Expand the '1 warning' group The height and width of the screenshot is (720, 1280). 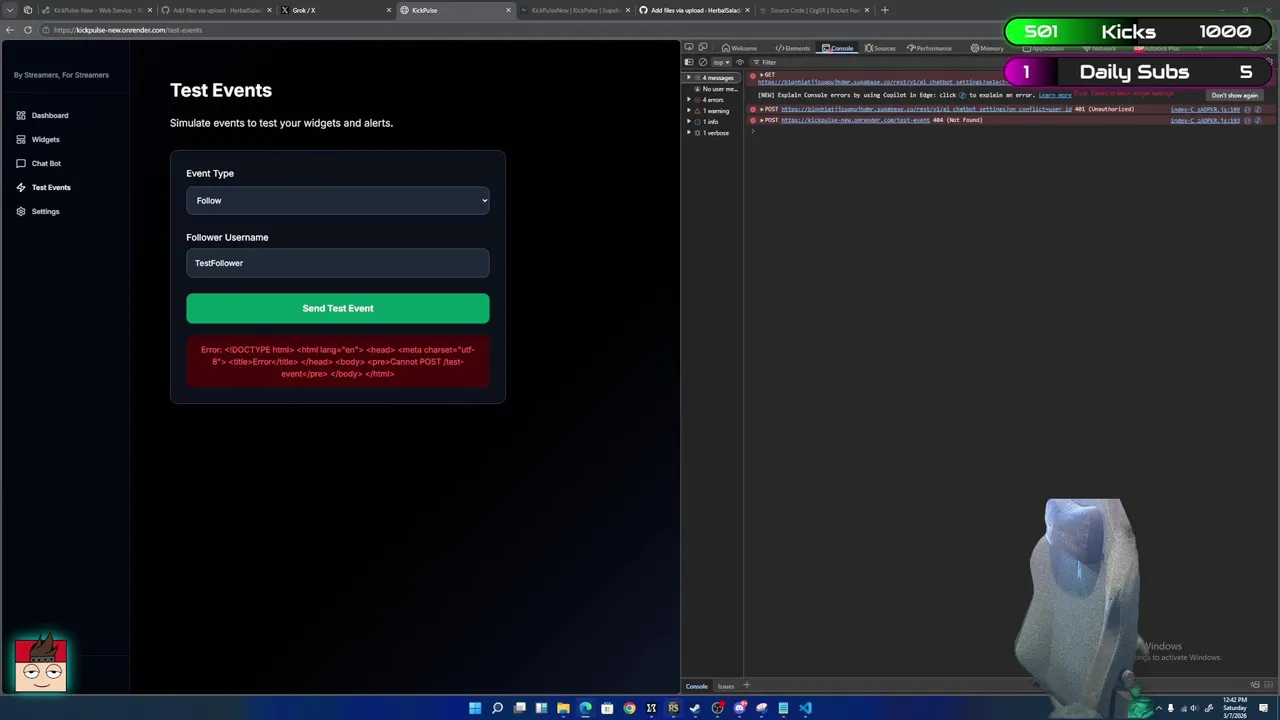coord(688,111)
